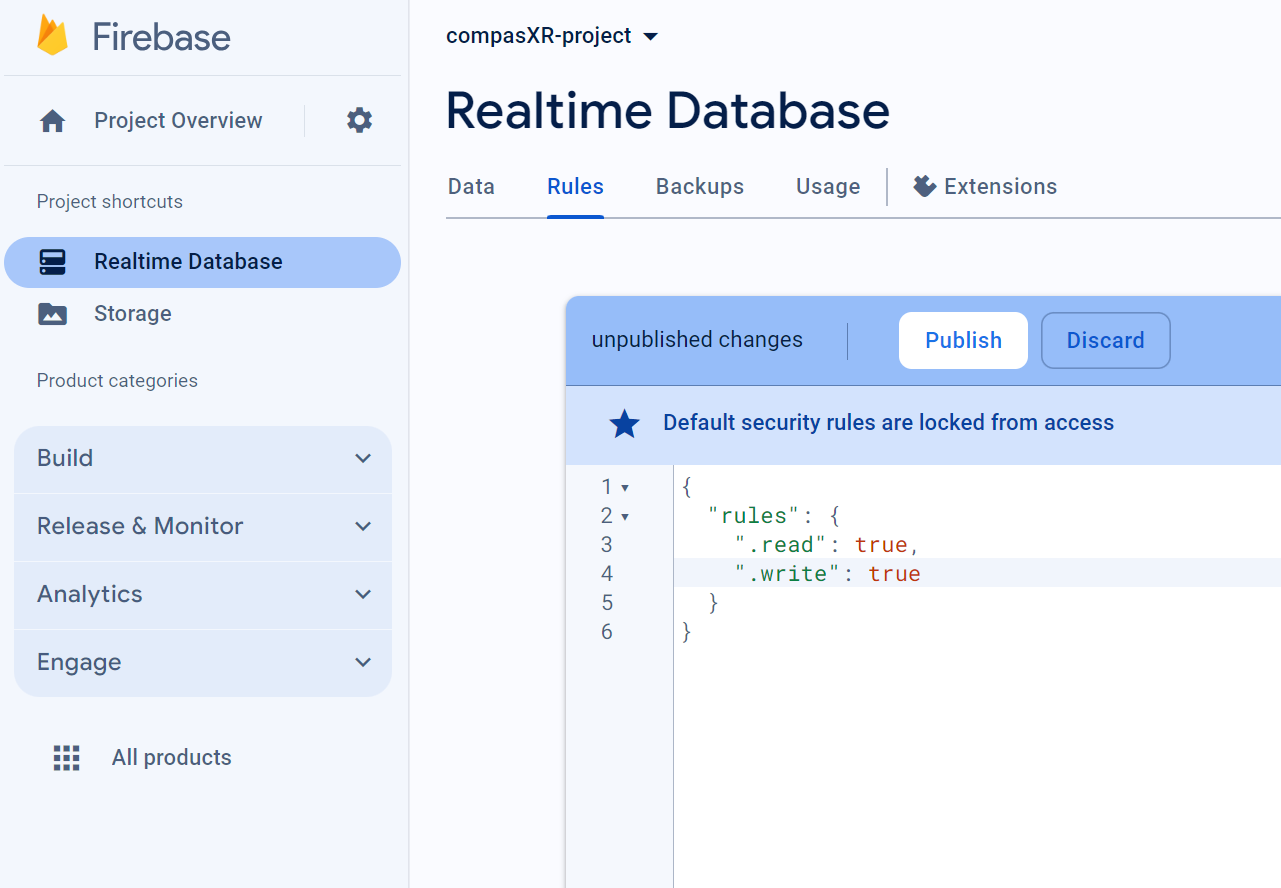Select the Project Overview home icon

(50, 120)
